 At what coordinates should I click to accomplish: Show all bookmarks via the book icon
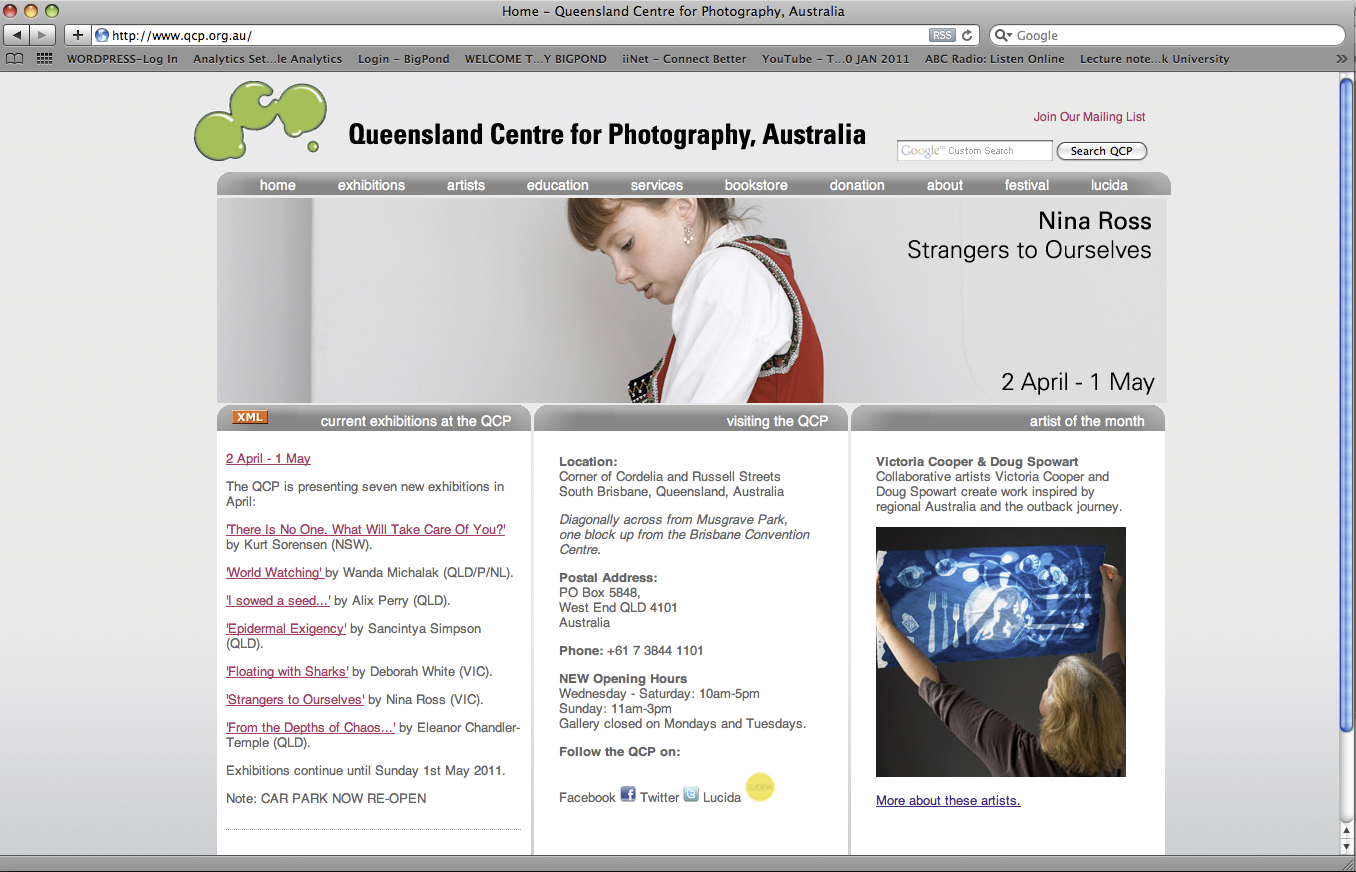tap(15, 59)
